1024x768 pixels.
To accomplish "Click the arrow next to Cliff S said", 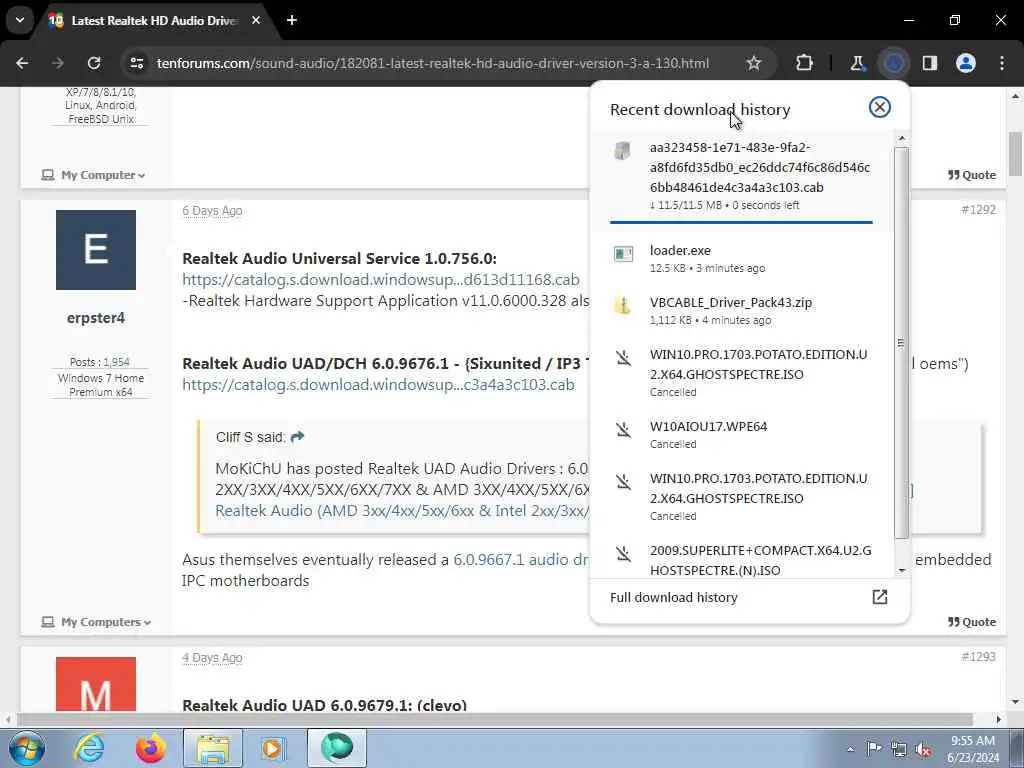I will click(297, 437).
